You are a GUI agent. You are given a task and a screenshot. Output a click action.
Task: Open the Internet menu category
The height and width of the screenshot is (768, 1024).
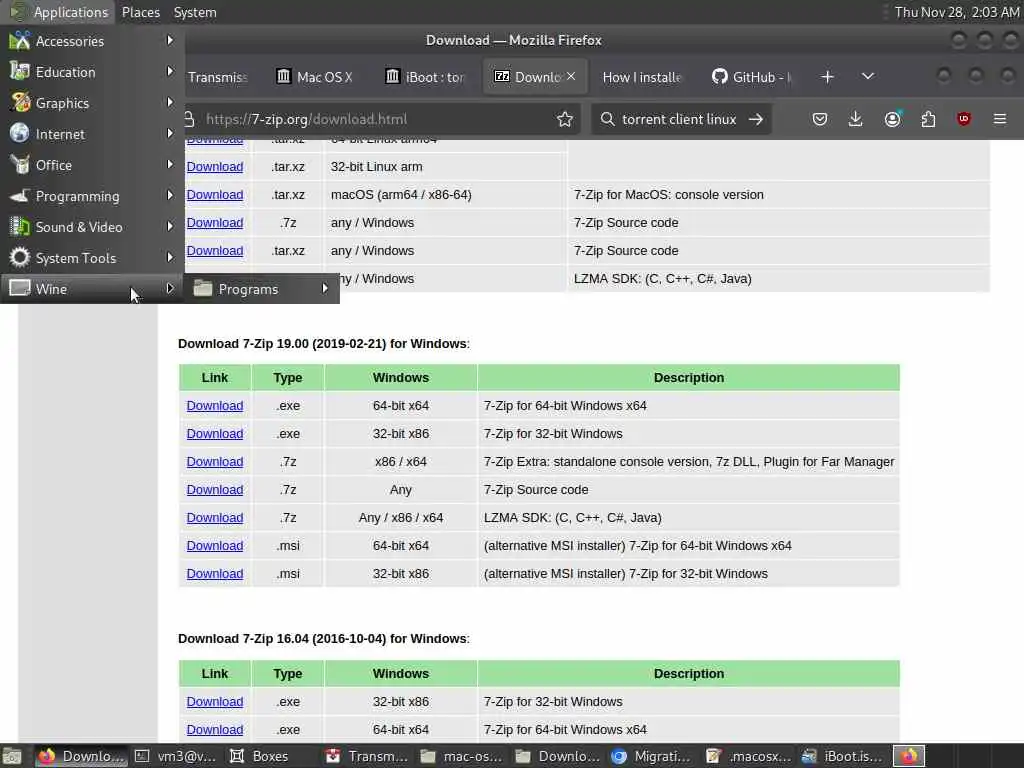pos(92,134)
